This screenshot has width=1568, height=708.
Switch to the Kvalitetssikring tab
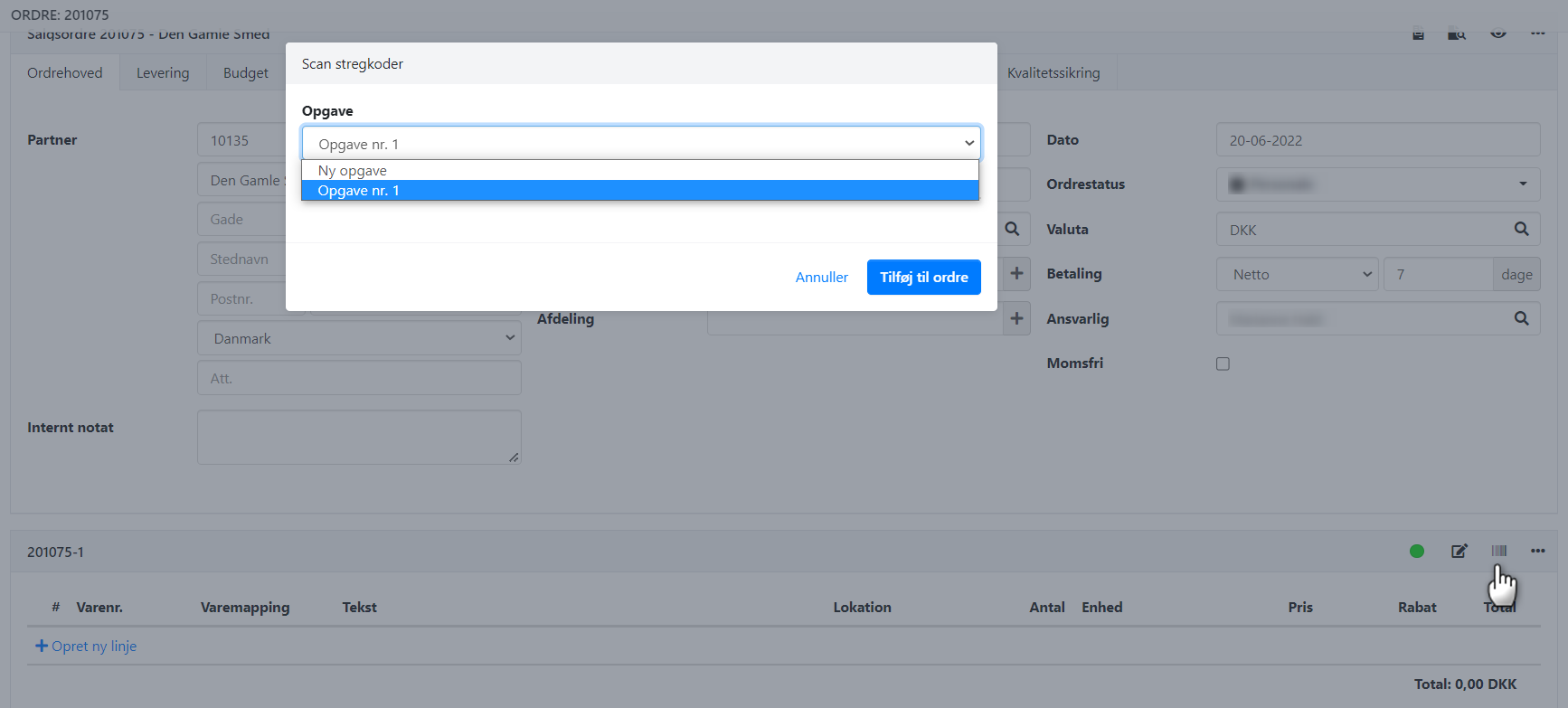1053,73
